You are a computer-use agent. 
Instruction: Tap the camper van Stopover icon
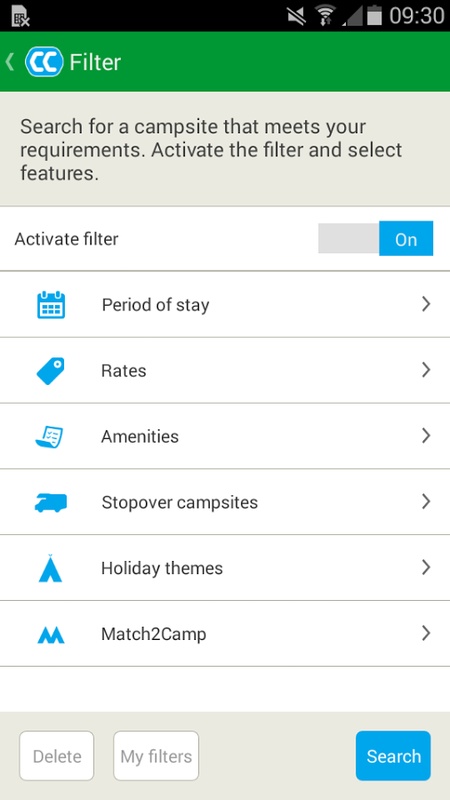[x=51, y=502]
